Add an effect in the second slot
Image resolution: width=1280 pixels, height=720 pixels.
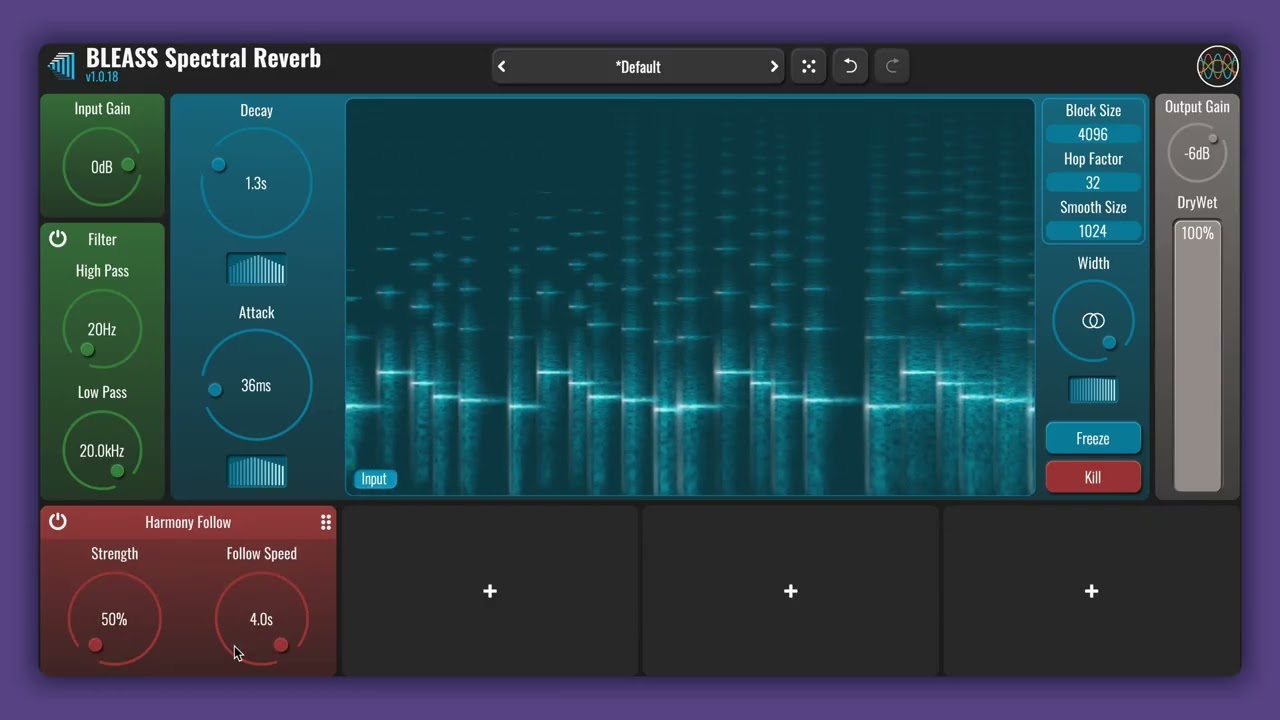point(490,591)
